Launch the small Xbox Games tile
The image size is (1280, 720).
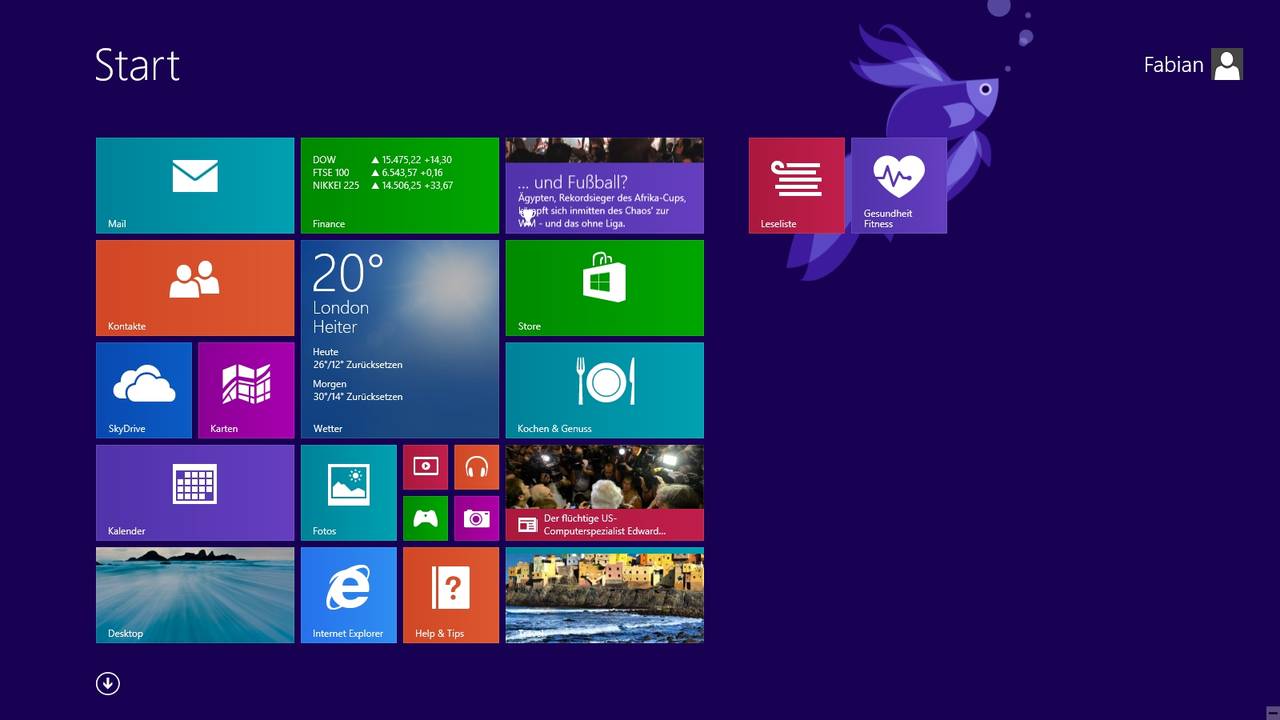[x=425, y=518]
